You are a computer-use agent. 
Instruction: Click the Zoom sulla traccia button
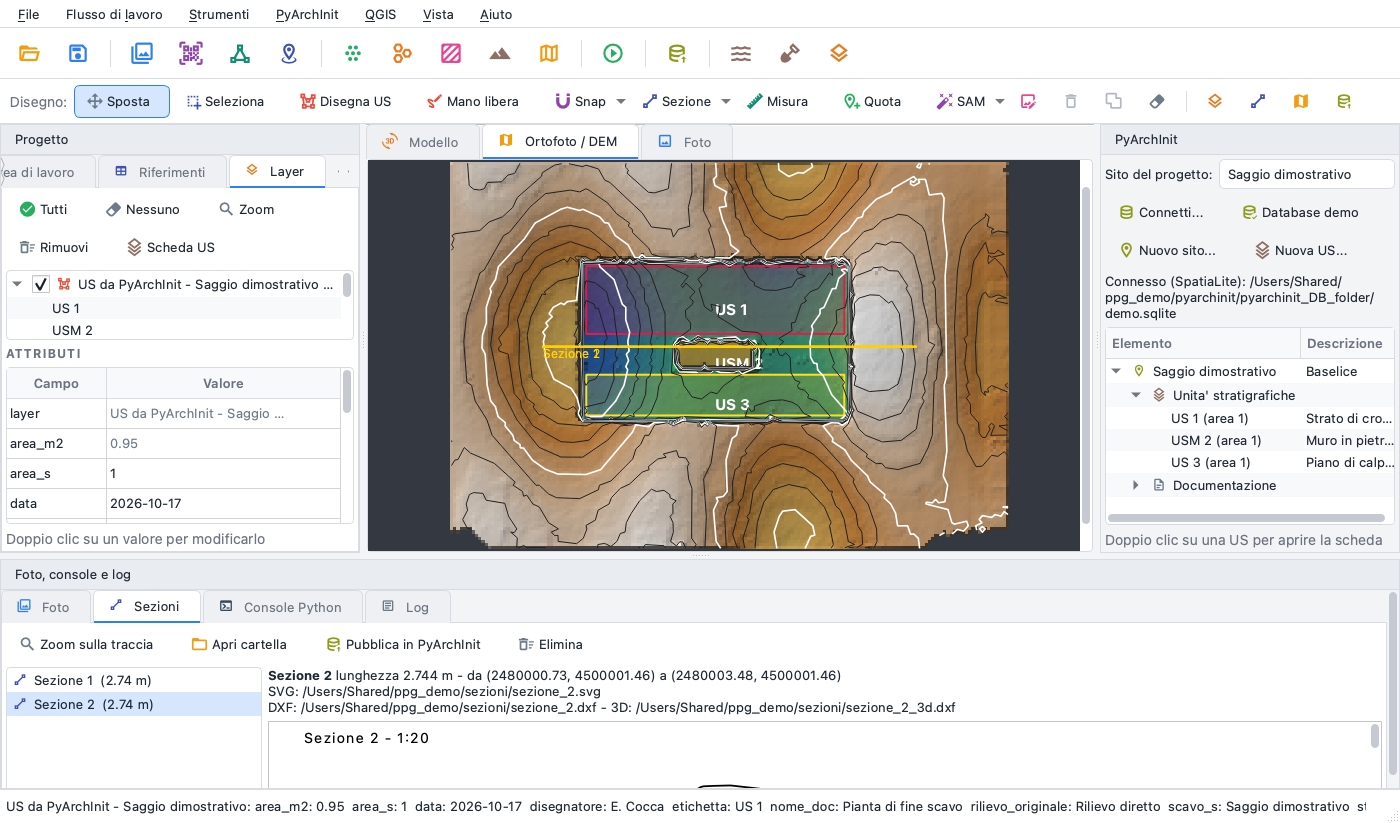[87, 644]
